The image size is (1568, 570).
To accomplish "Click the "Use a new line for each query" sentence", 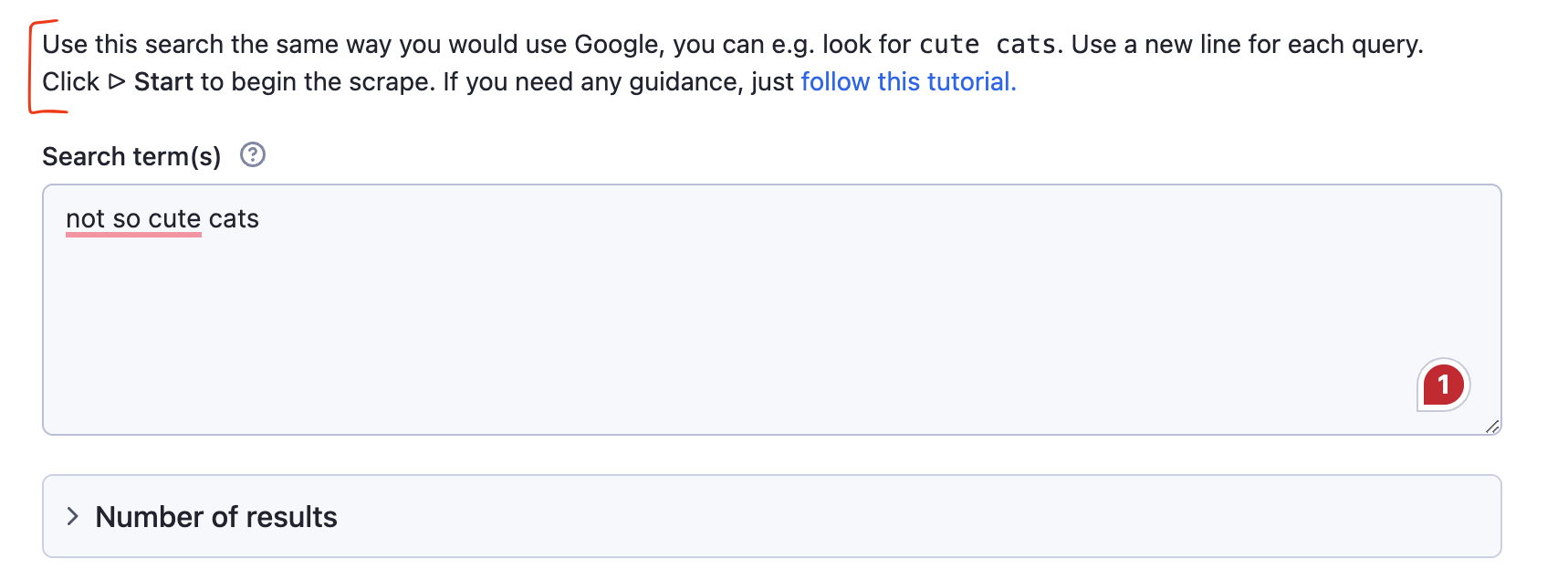I will [1247, 45].
